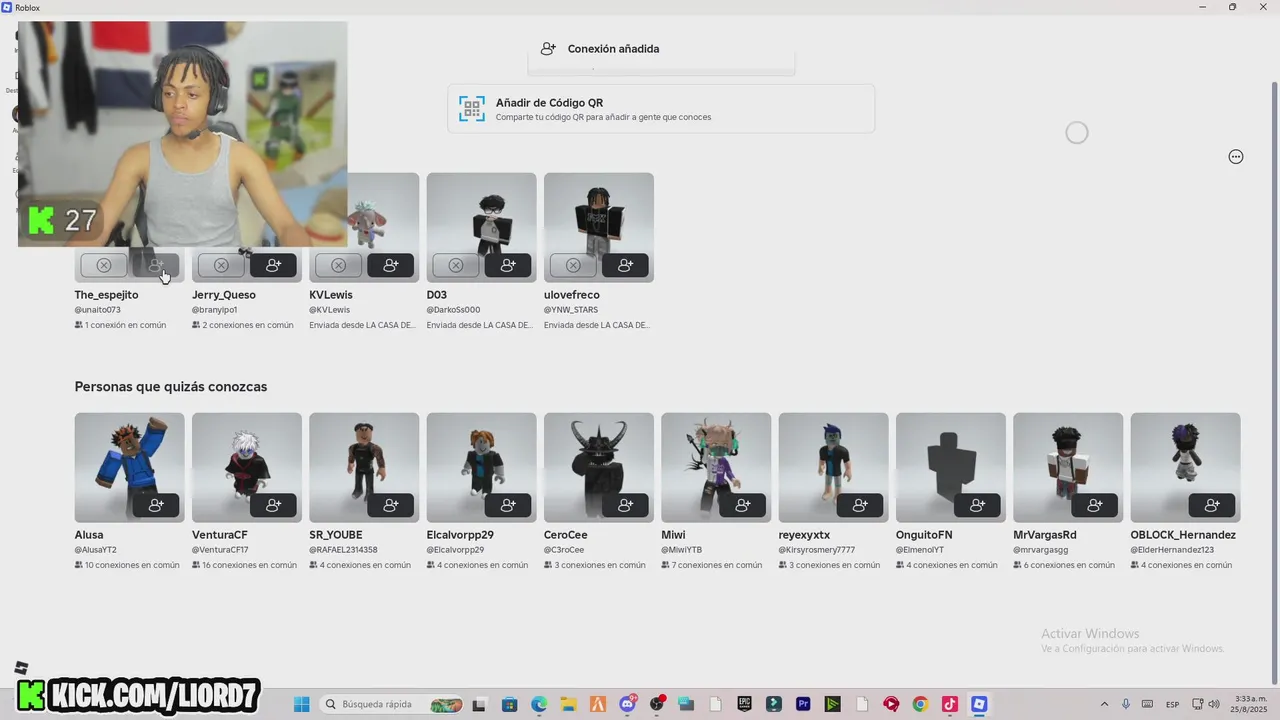Click the QR code icon
The width and height of the screenshot is (1280, 720).
[472, 109]
